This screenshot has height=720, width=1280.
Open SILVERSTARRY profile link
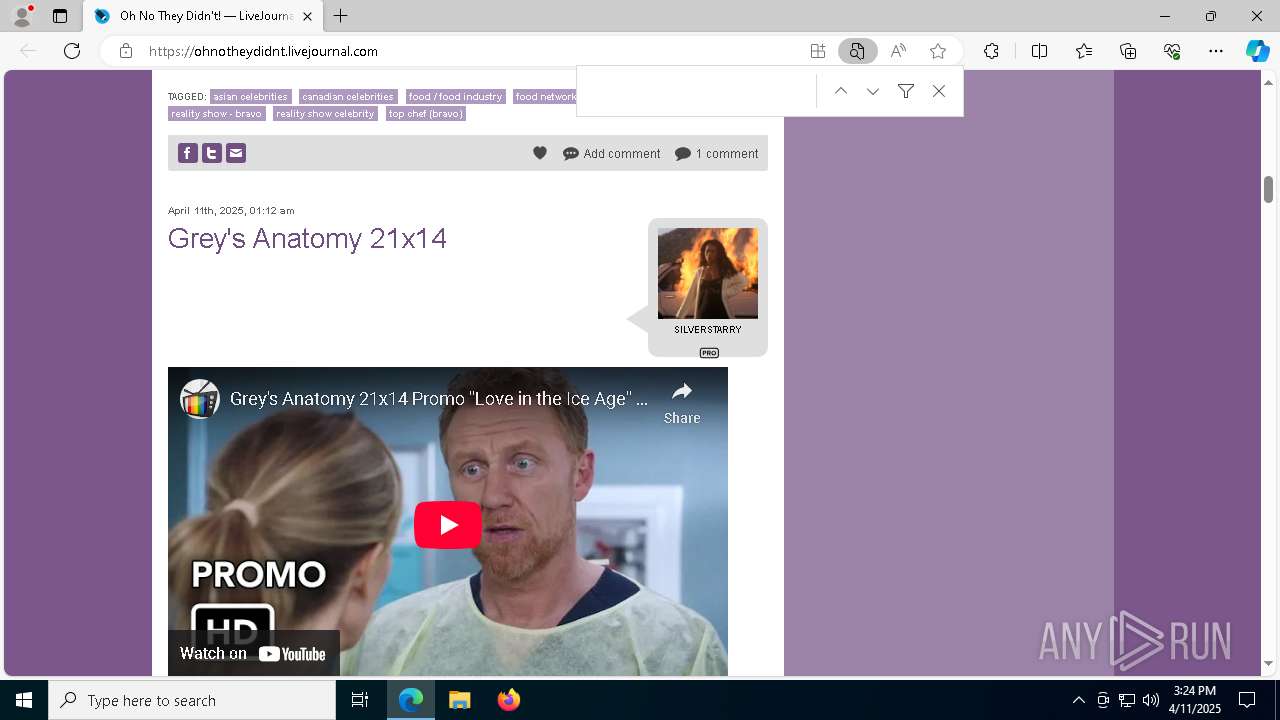pos(708,329)
